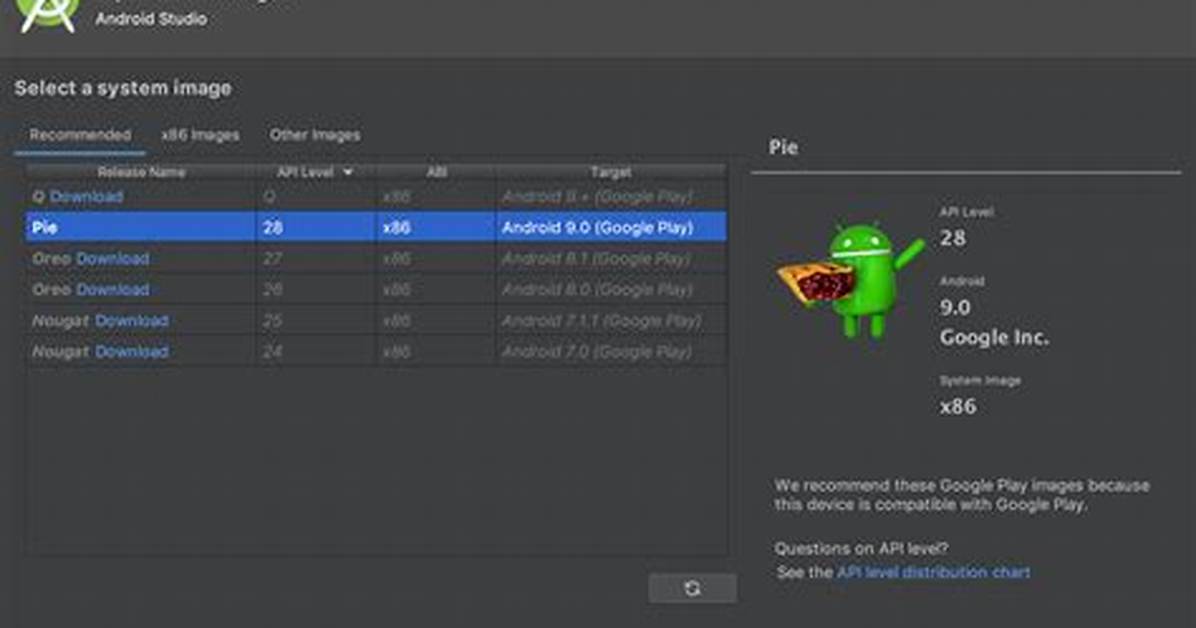Image resolution: width=1196 pixels, height=628 pixels.
Task: Select the Pie release row
Action: (376, 227)
